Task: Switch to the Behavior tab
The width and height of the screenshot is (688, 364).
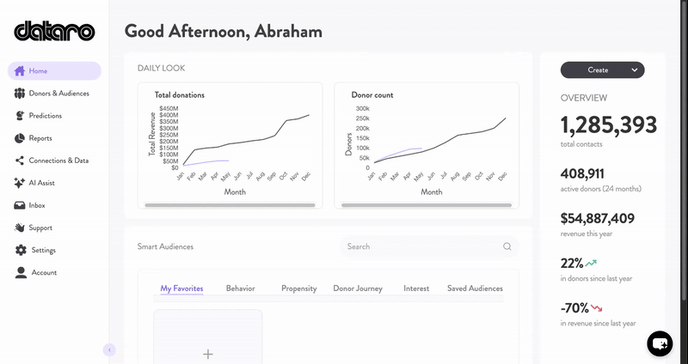Action: click(240, 289)
